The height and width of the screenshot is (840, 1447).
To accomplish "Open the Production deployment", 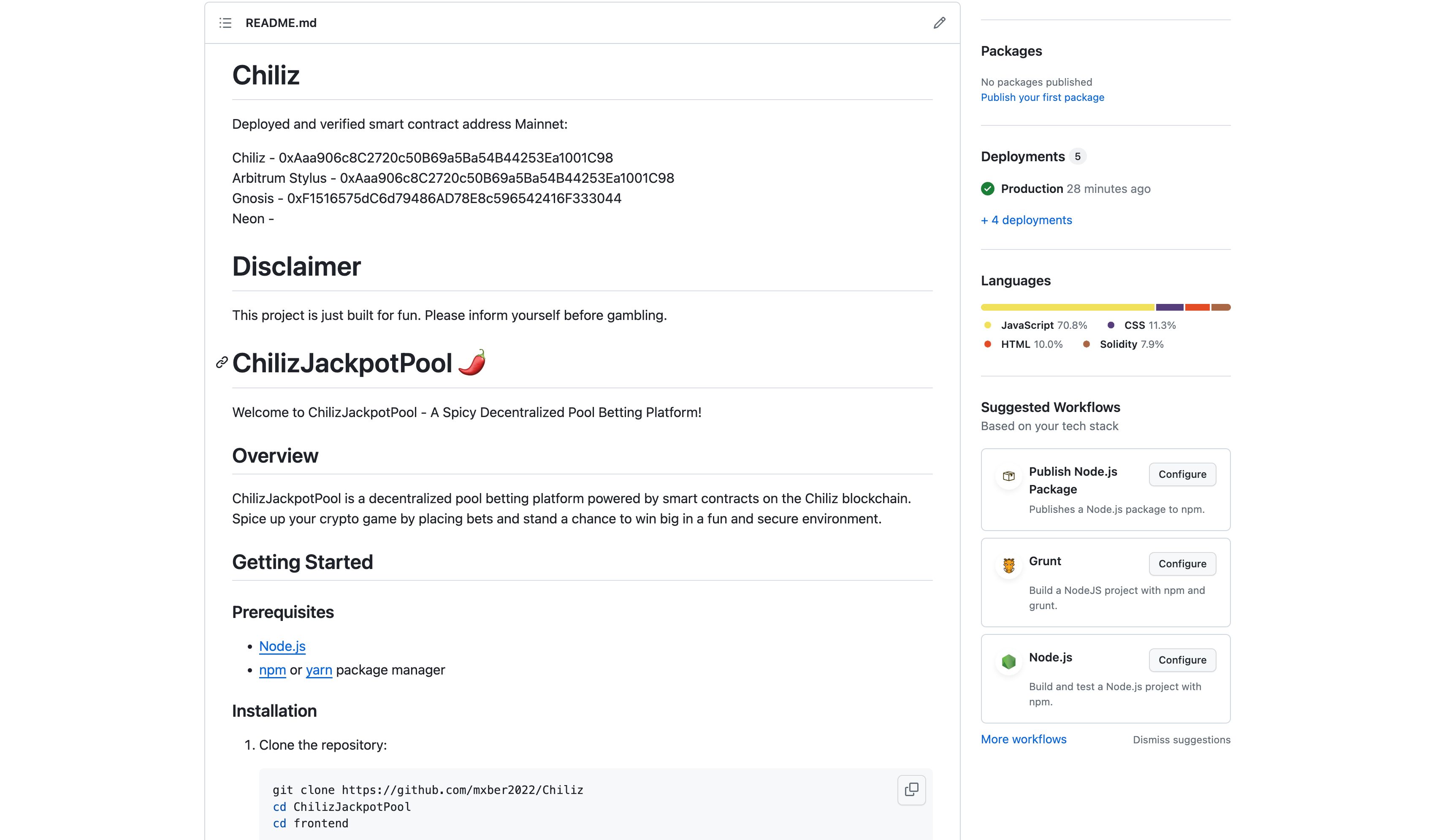I will coord(1031,189).
